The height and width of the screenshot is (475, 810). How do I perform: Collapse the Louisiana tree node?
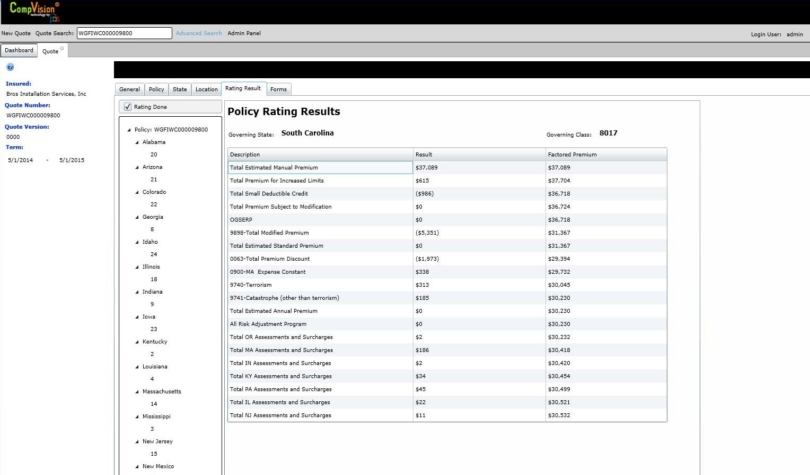coord(137,367)
